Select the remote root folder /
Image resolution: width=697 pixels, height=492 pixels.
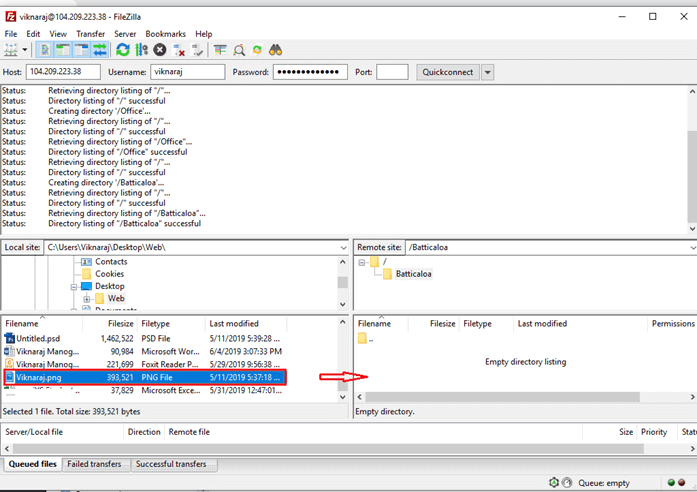[x=385, y=262]
